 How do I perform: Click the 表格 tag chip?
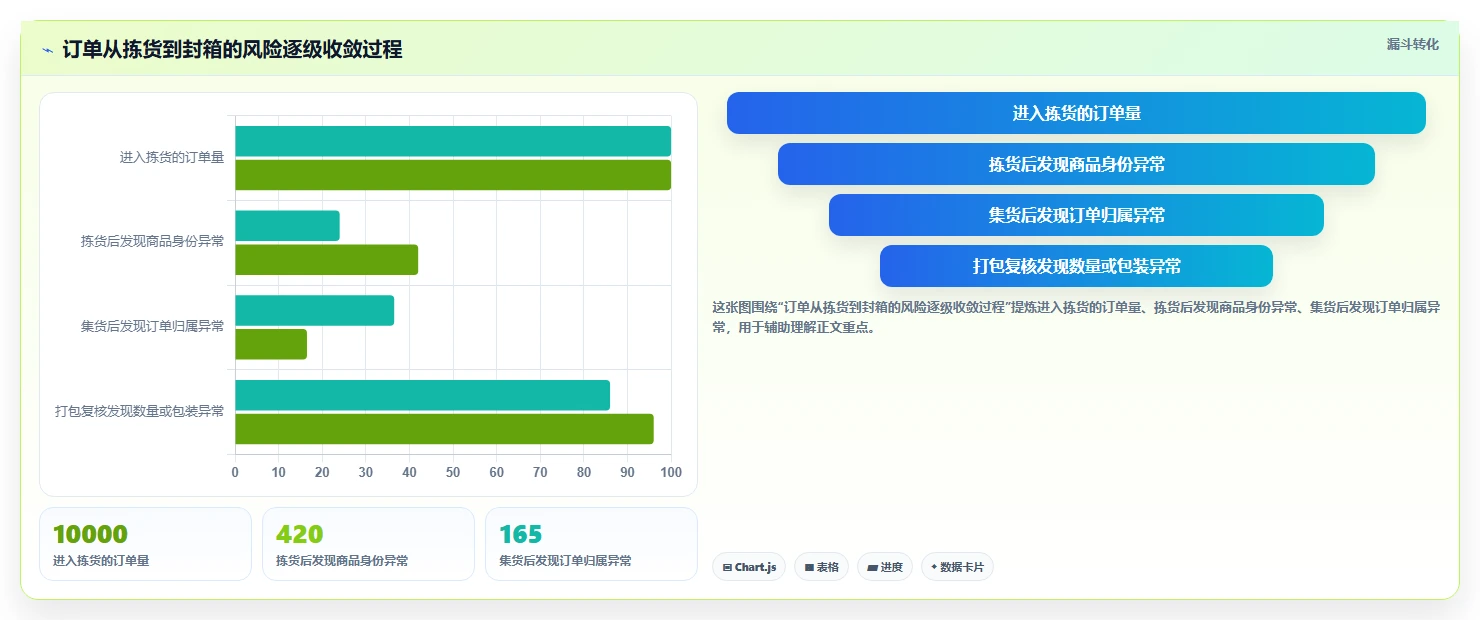coord(821,567)
